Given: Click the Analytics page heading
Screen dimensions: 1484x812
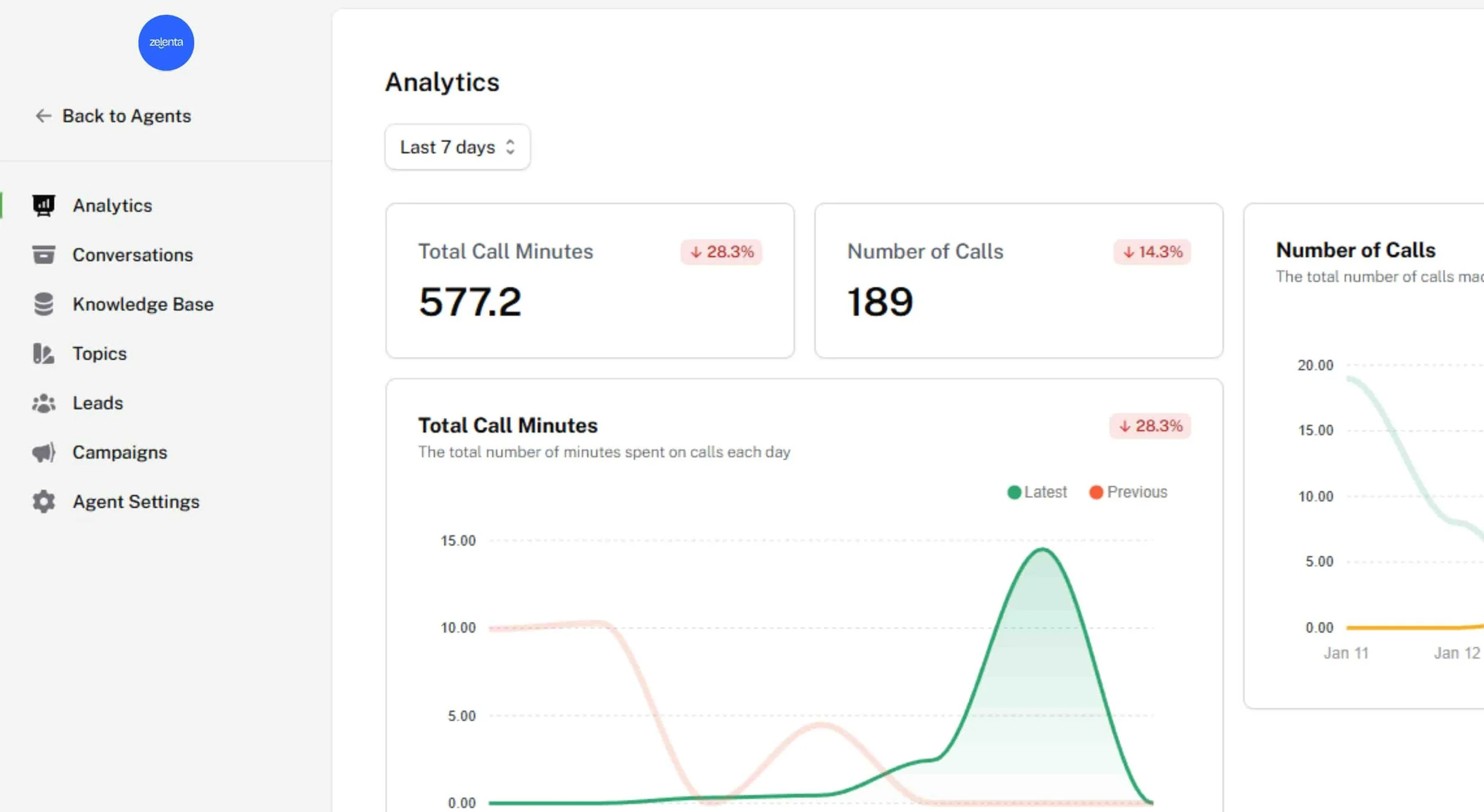Looking at the screenshot, I should [442, 83].
